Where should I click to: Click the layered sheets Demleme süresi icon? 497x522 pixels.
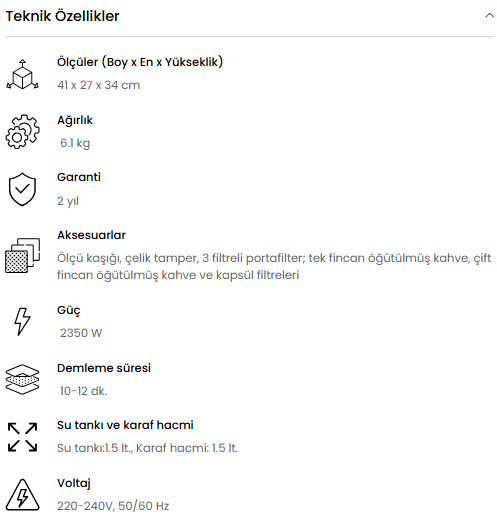[x=22, y=379]
